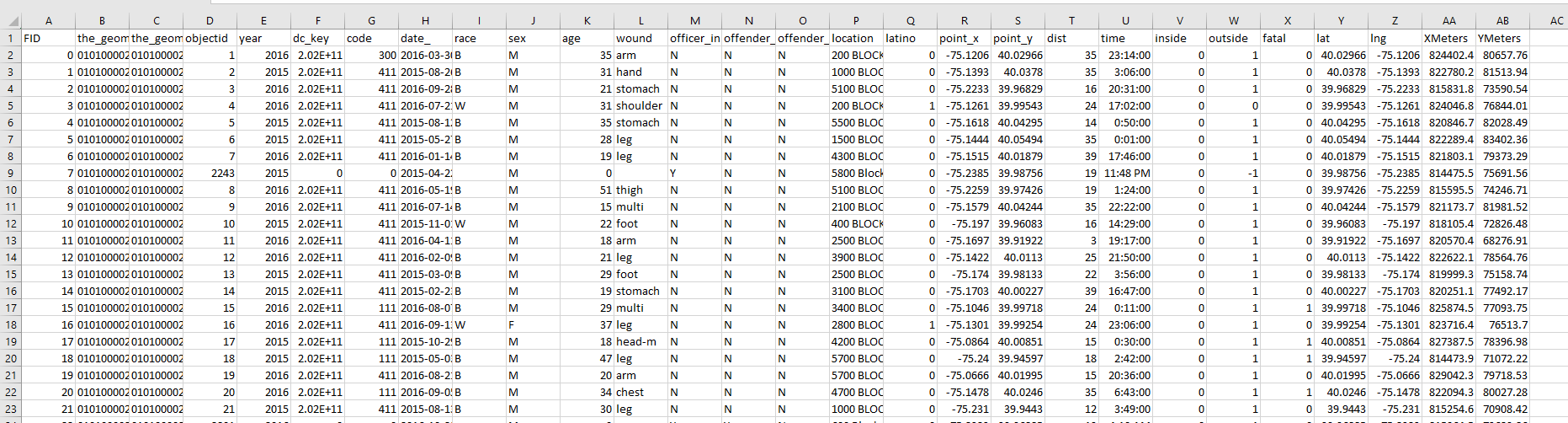Click the location header cell
This screenshot has width=1568, height=423.
click(x=856, y=38)
